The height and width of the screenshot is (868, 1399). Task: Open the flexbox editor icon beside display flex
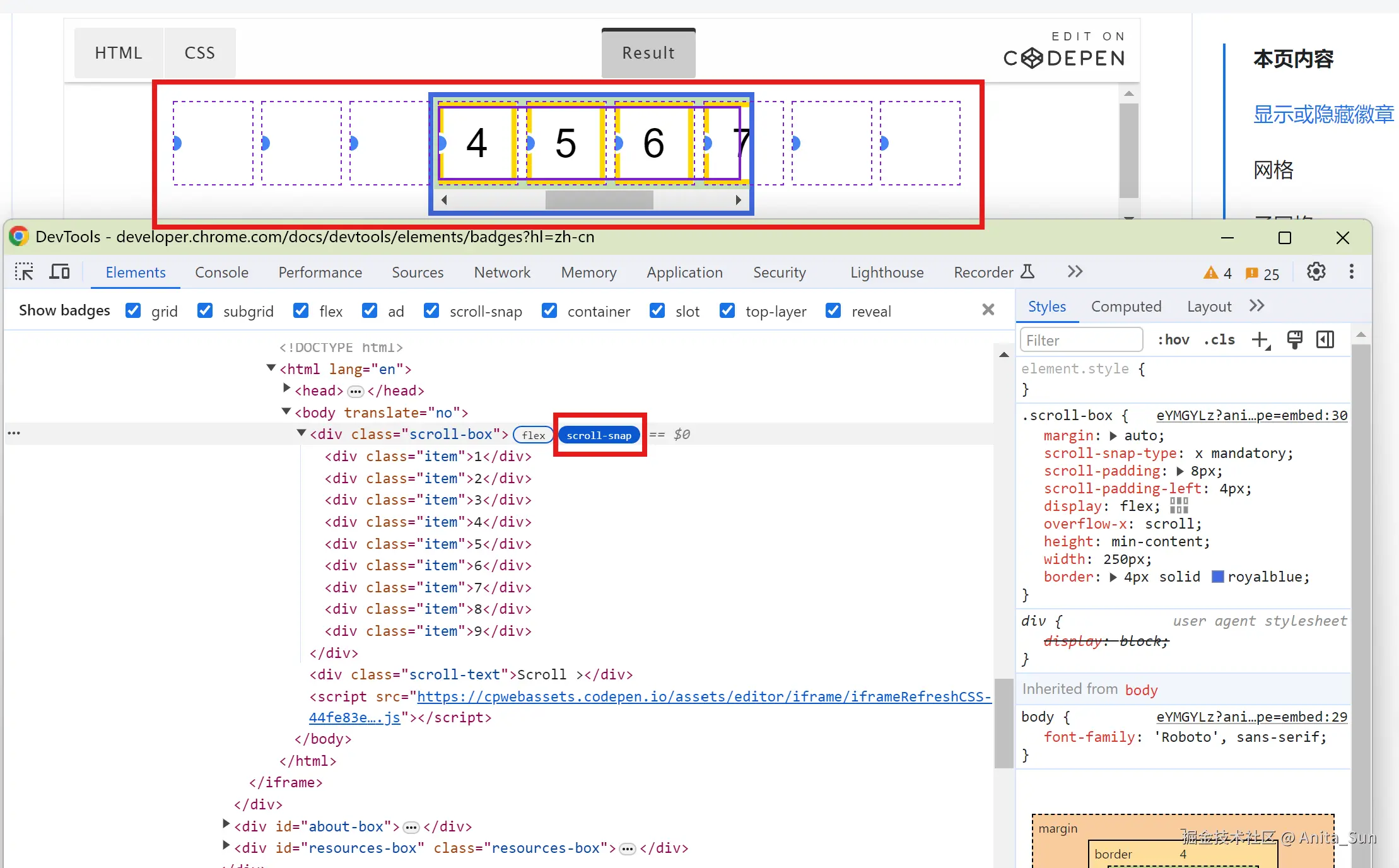[1179, 506]
